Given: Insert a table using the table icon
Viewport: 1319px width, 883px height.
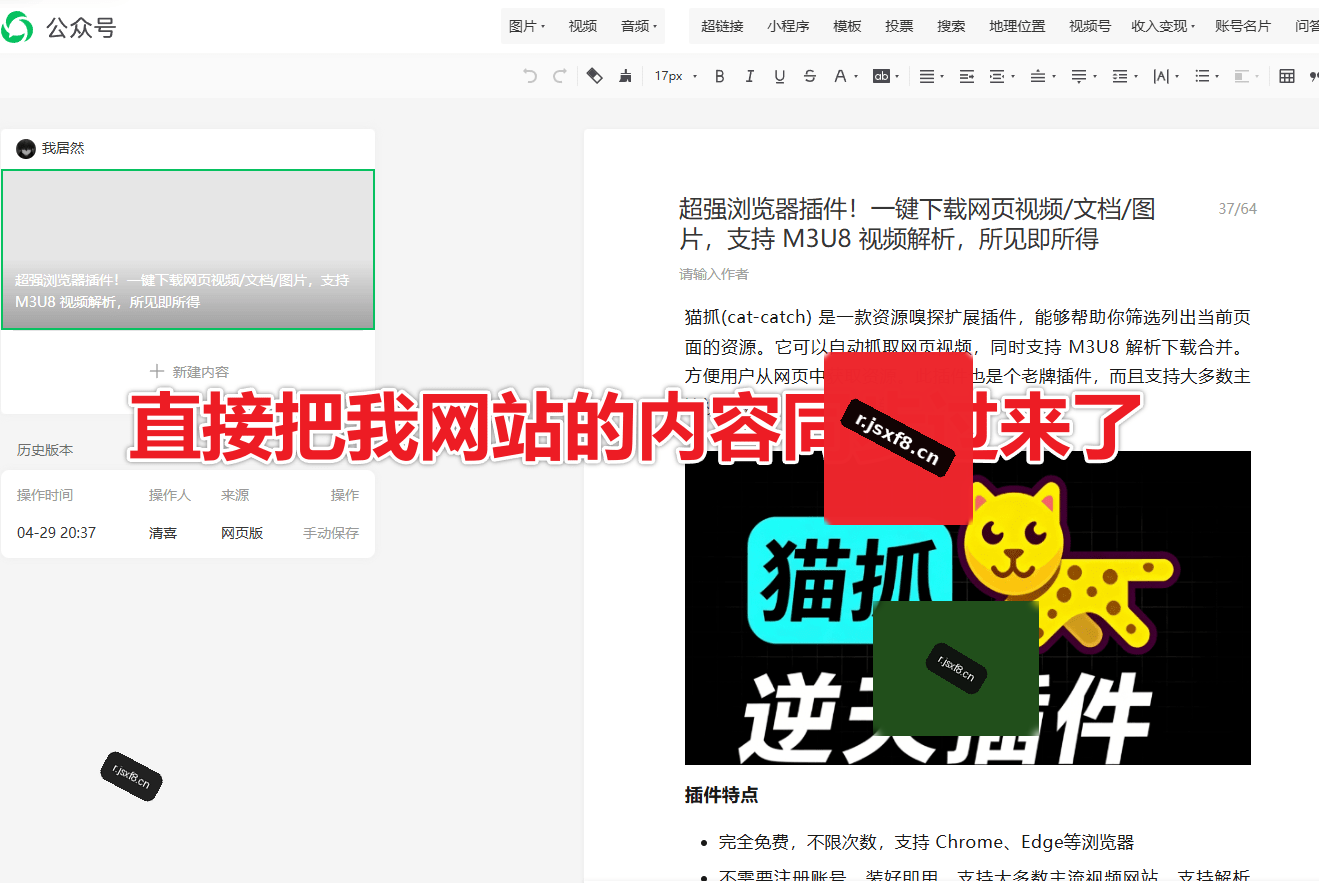Looking at the screenshot, I should pyautogui.click(x=1287, y=76).
